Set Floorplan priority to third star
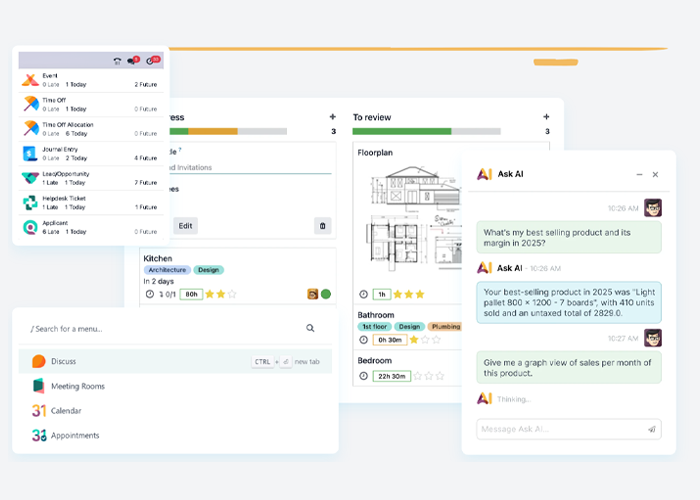Image resolution: width=700 pixels, height=500 pixels. tap(420, 294)
